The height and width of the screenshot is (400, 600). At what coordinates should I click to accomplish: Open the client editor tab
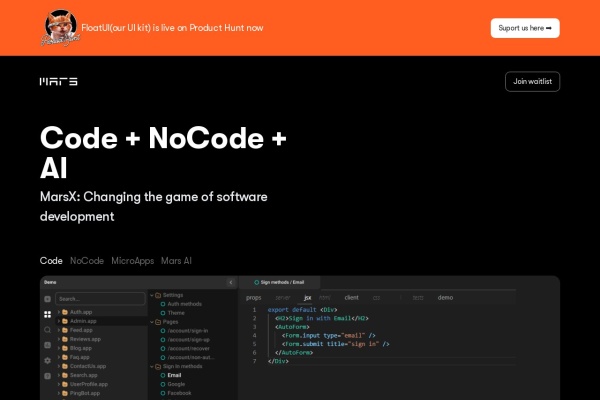click(351, 297)
